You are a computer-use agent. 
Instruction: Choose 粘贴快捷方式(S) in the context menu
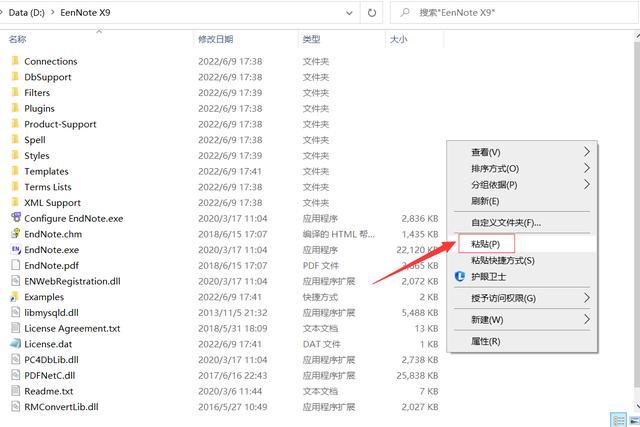point(522,260)
